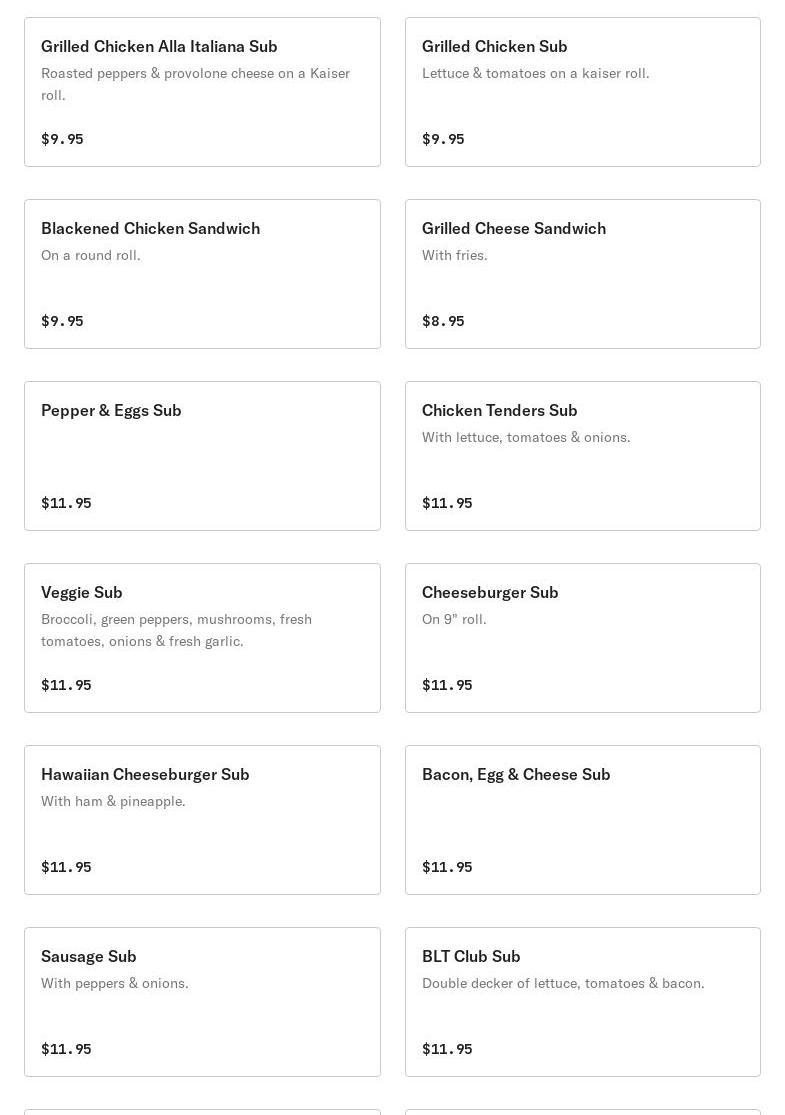Choose the Blackened Chicken Sandwich card
Screen dimensions: 785x1115
[202, 274]
